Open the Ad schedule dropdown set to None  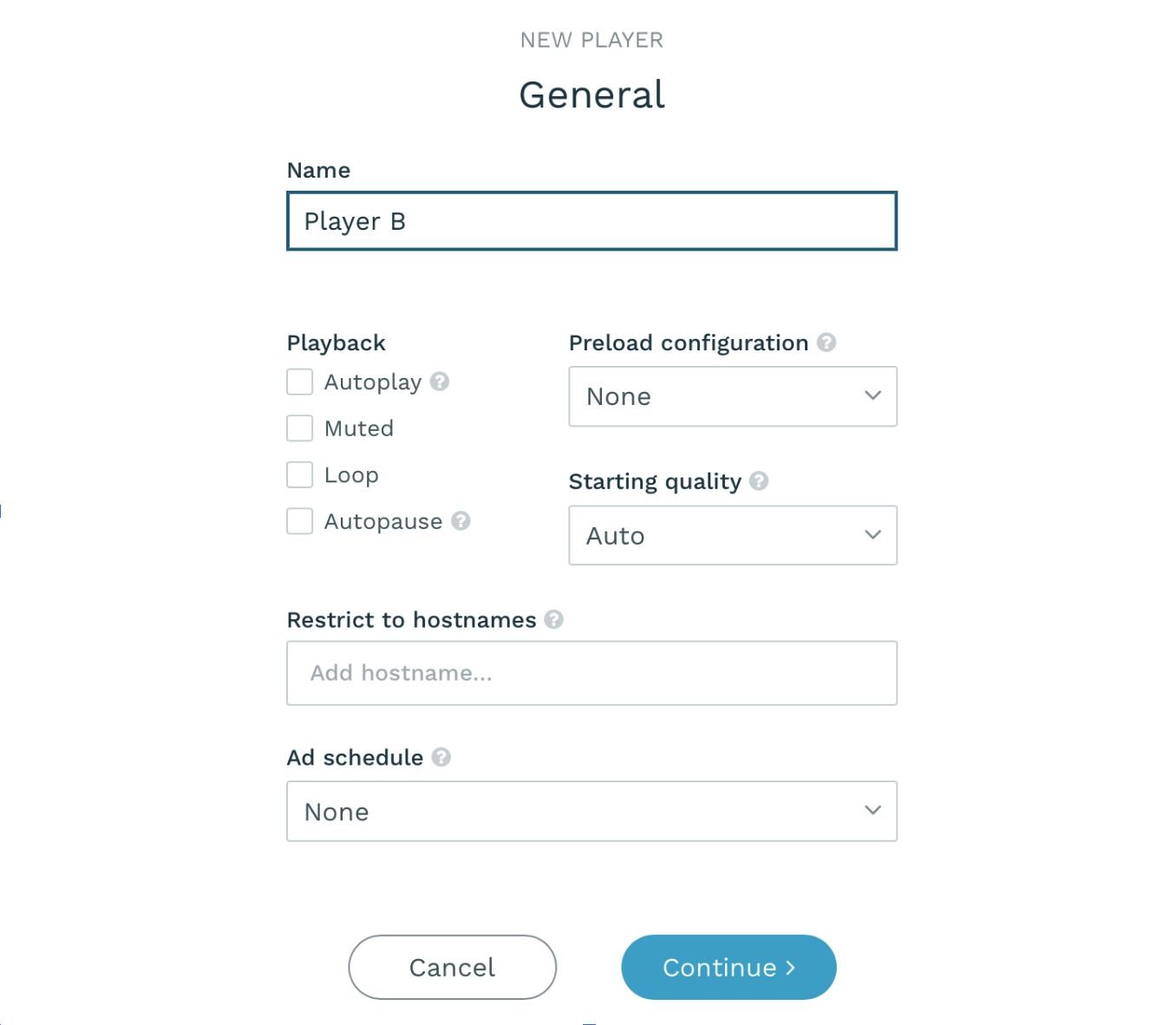tap(591, 811)
